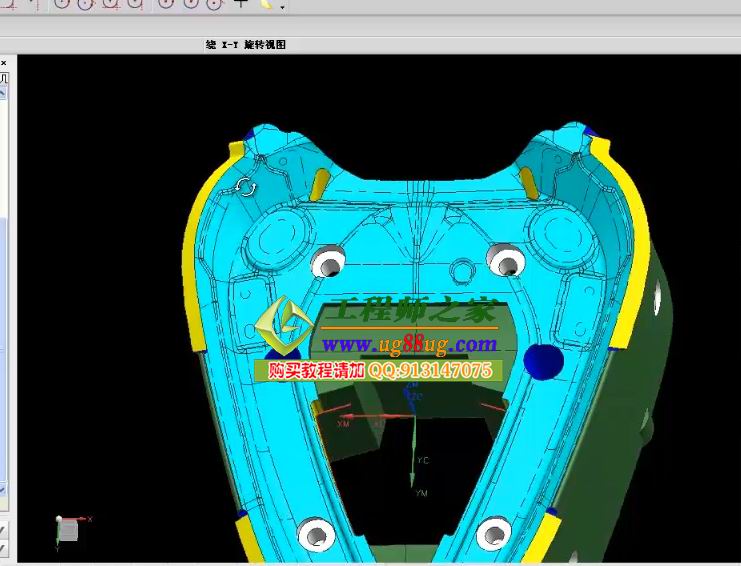Click the plus-sign icon in the top toolbar
Image resolution: width=741 pixels, height=566 pixels.
coord(240,4)
